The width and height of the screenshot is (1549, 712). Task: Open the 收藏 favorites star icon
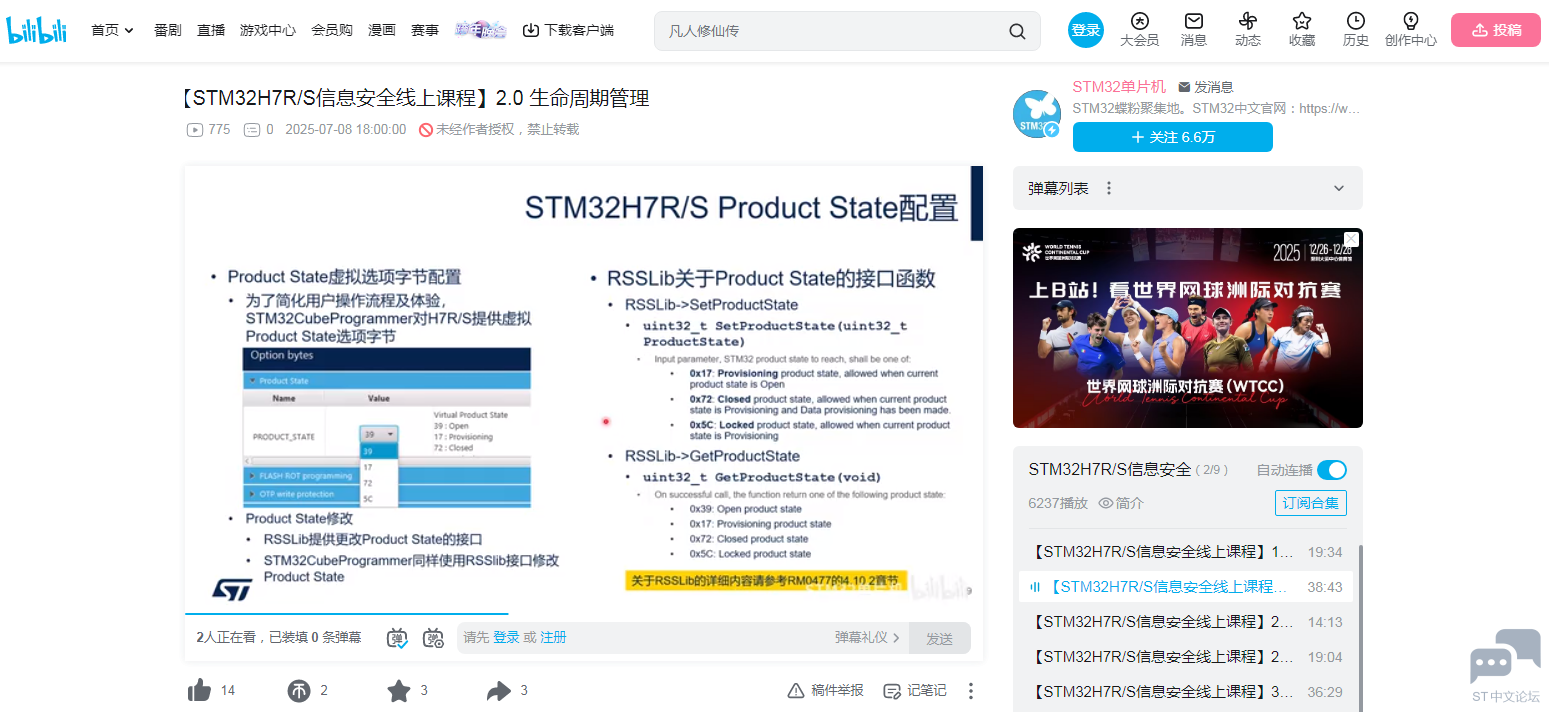pyautogui.click(x=1301, y=21)
